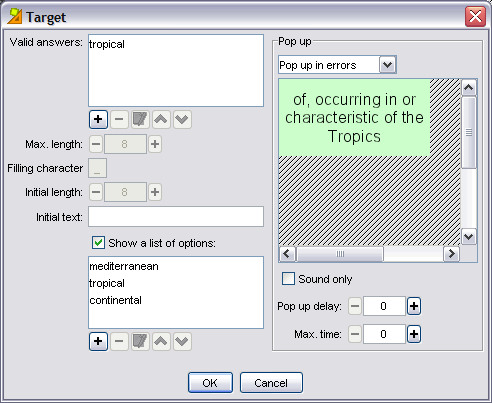Click the Cancel button
Viewport: 492px width, 403px height.
tap(271, 383)
